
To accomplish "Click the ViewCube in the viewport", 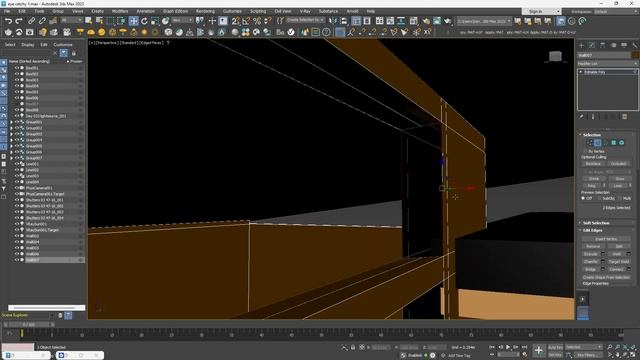I will click(555, 56).
